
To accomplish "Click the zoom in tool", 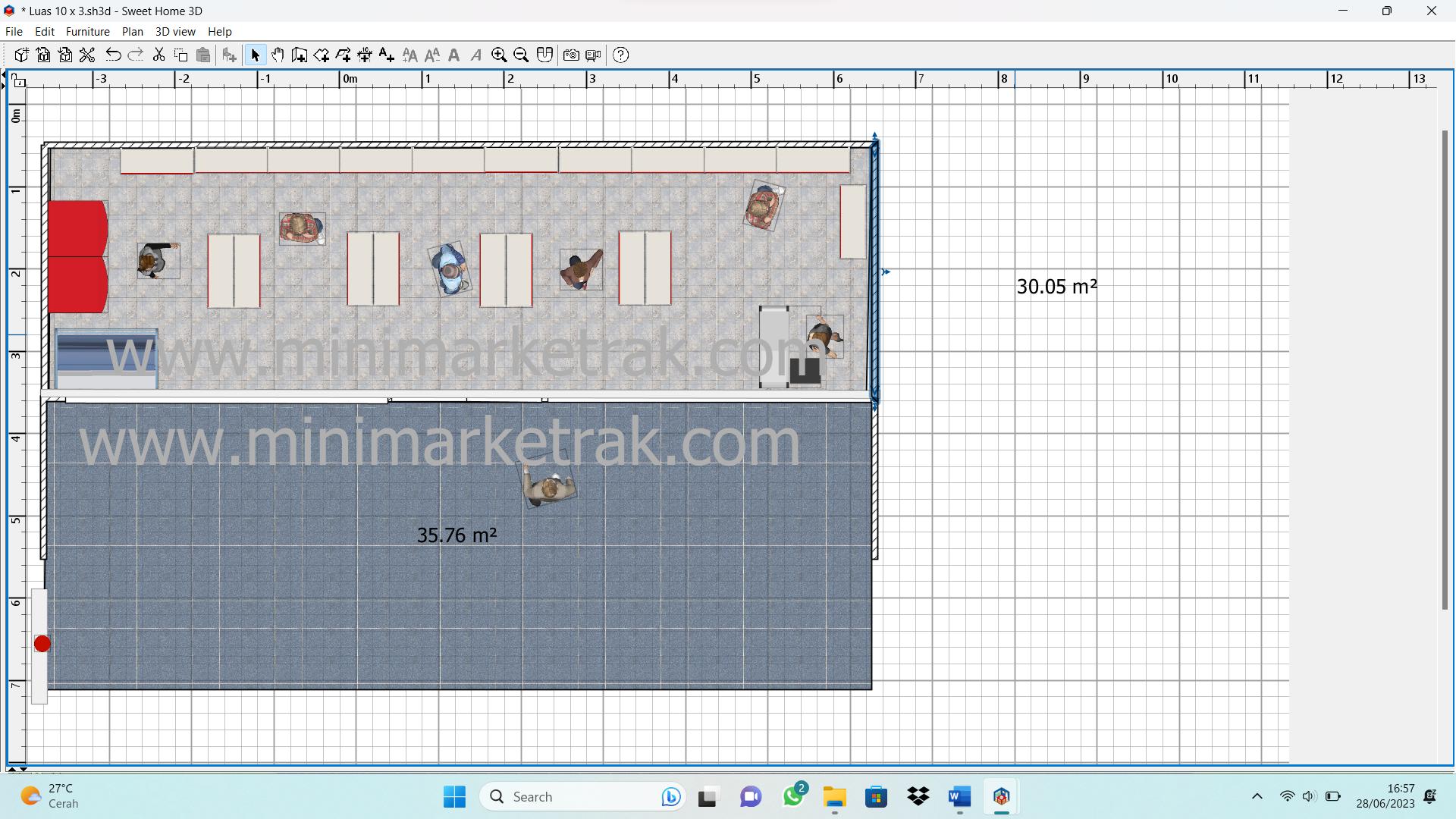I will pyautogui.click(x=500, y=55).
